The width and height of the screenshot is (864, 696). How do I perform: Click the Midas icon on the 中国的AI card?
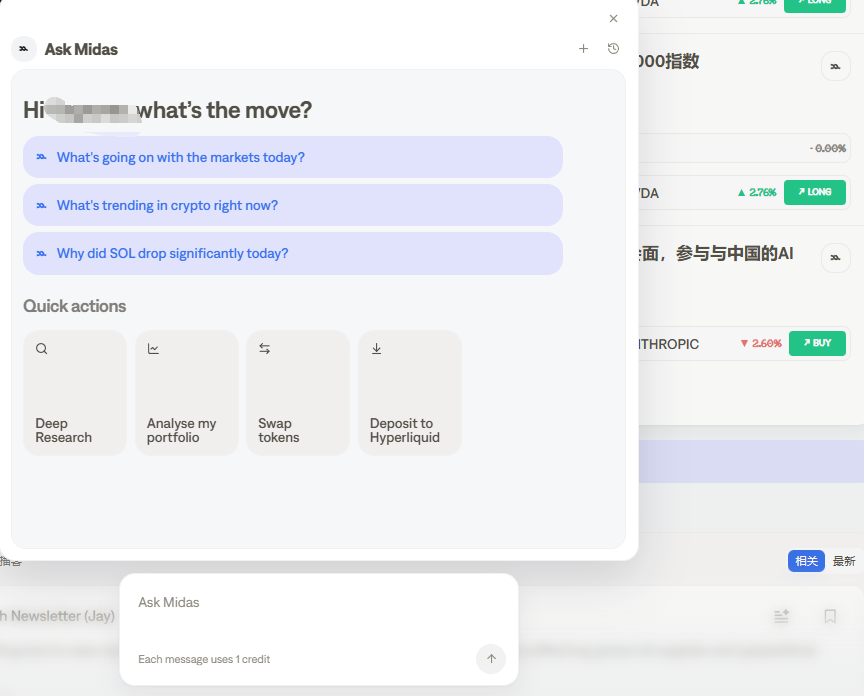836,257
